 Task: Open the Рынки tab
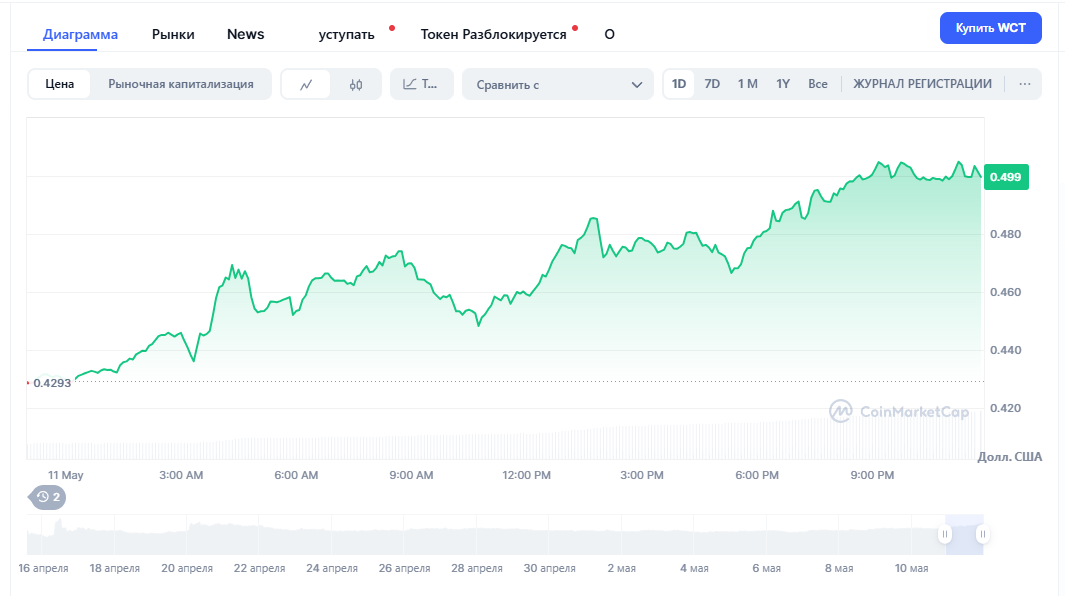173,34
